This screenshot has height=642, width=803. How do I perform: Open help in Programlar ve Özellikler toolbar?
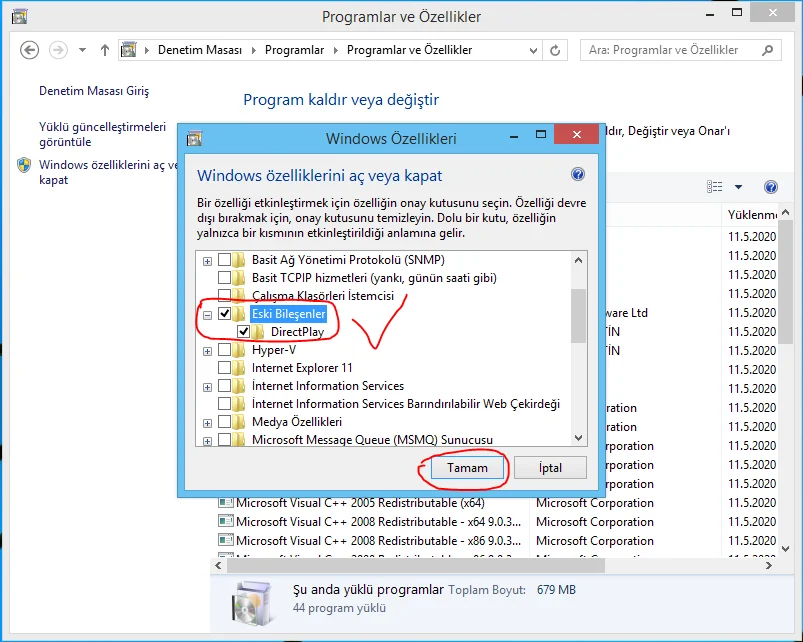pos(771,187)
